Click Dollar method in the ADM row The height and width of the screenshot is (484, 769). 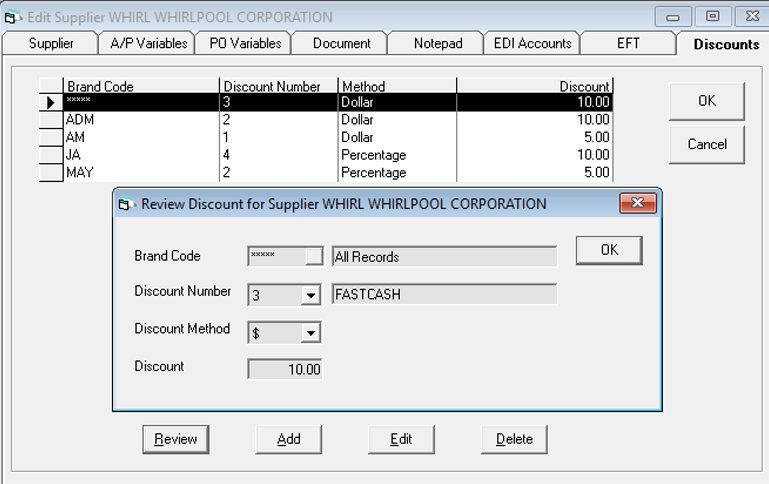point(397,120)
